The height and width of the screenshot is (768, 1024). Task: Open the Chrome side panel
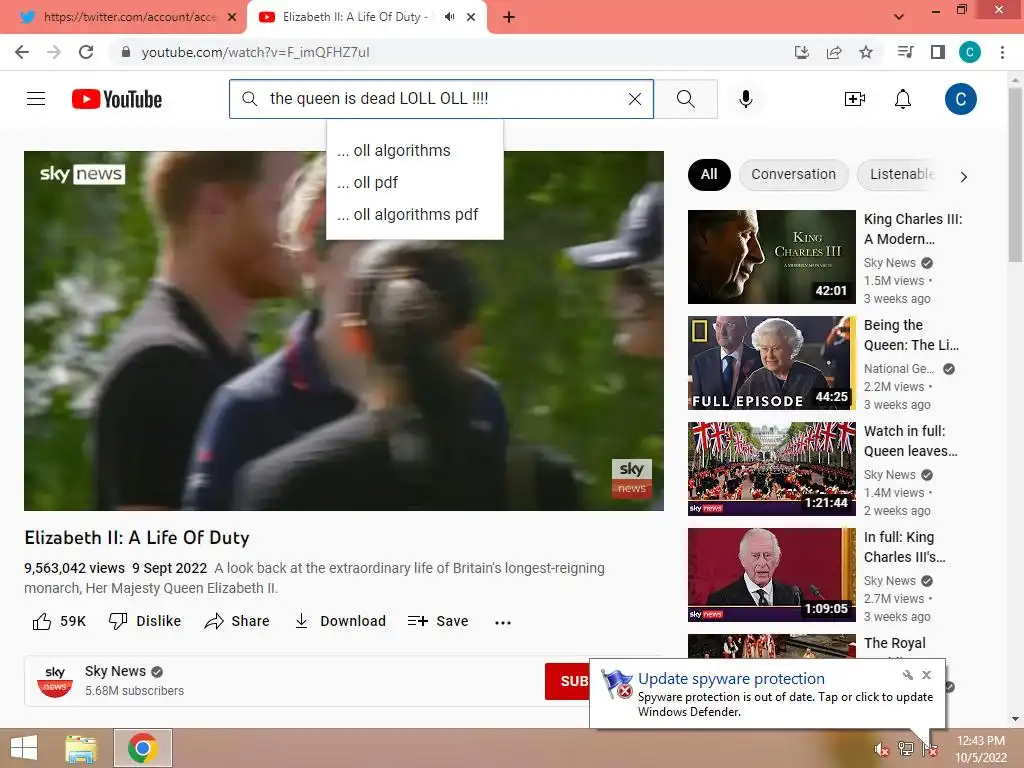coord(938,52)
